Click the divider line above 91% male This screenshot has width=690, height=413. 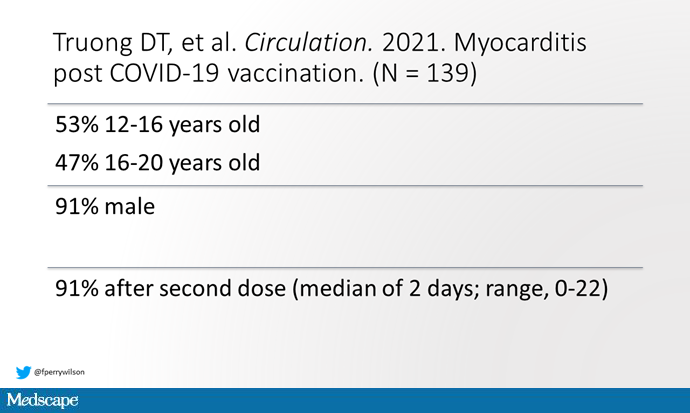click(x=345, y=186)
